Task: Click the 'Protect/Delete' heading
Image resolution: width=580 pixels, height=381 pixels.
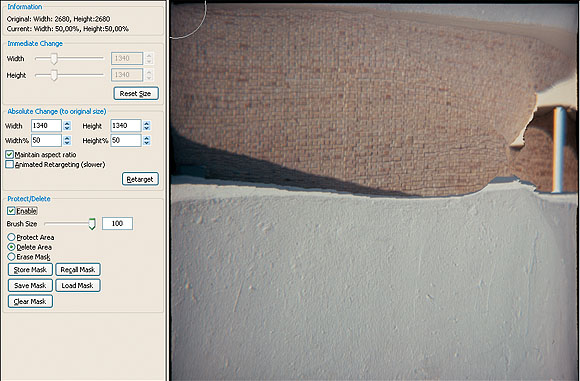Action: (x=29, y=199)
